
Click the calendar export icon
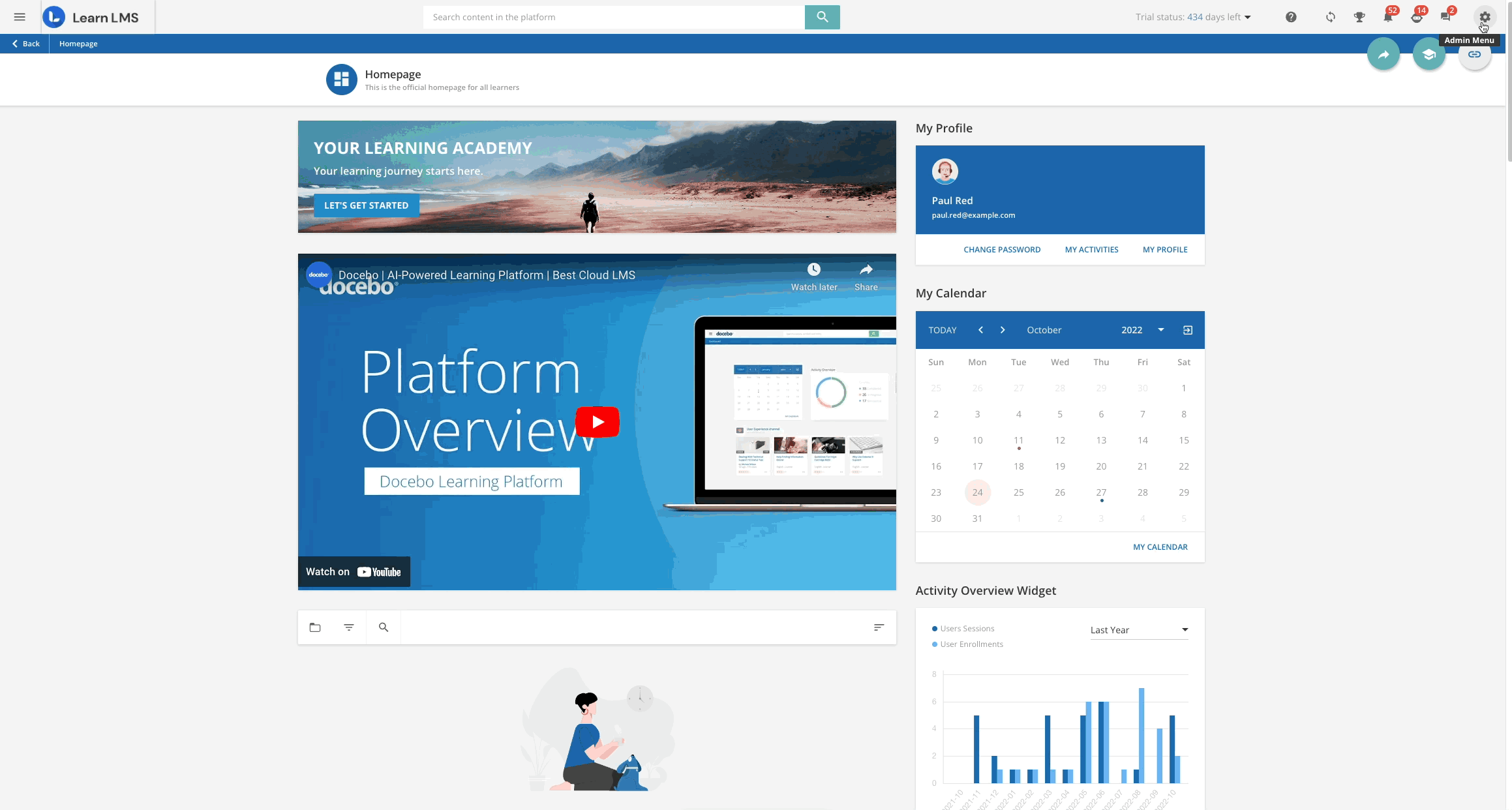(x=1188, y=330)
